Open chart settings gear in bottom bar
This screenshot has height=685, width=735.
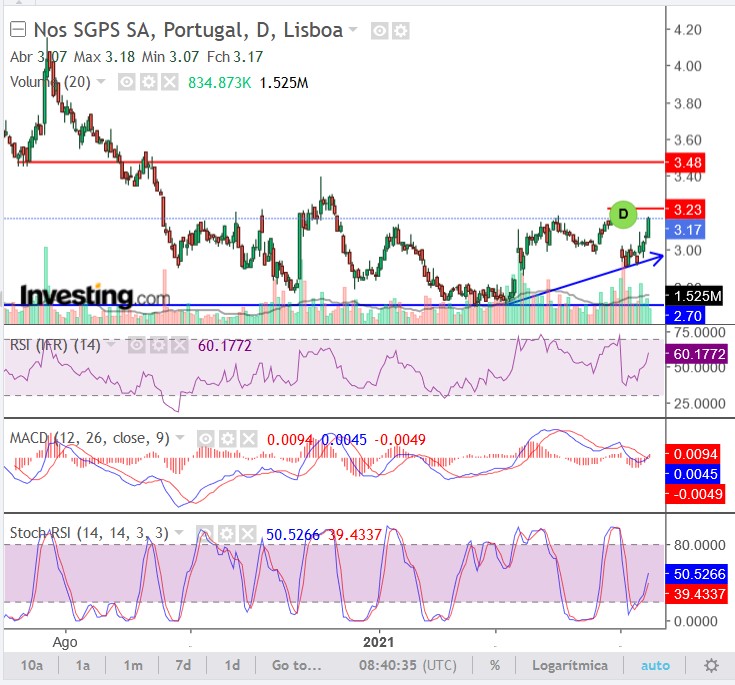pyautogui.click(x=711, y=665)
